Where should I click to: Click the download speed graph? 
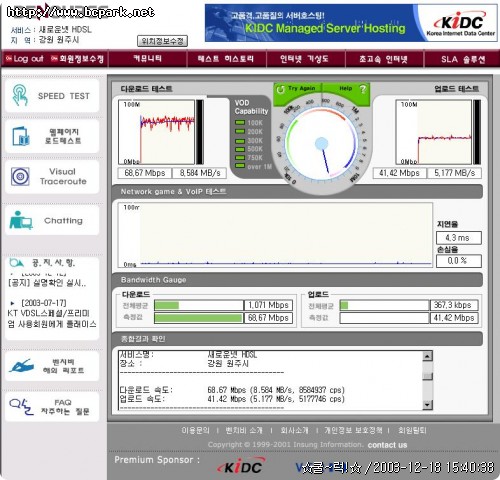(x=156, y=132)
